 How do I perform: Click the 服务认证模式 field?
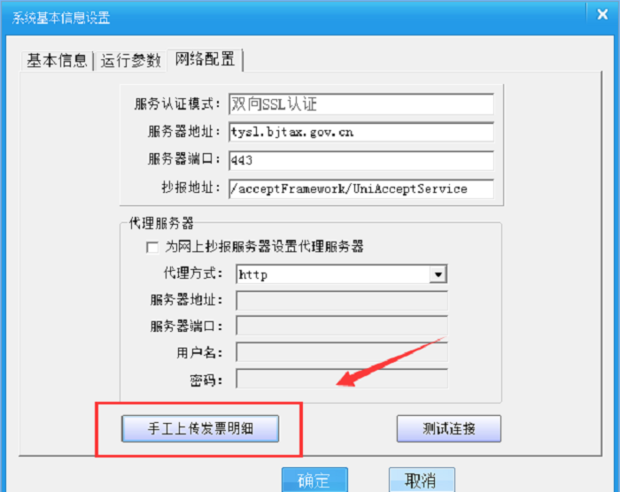coord(361,104)
